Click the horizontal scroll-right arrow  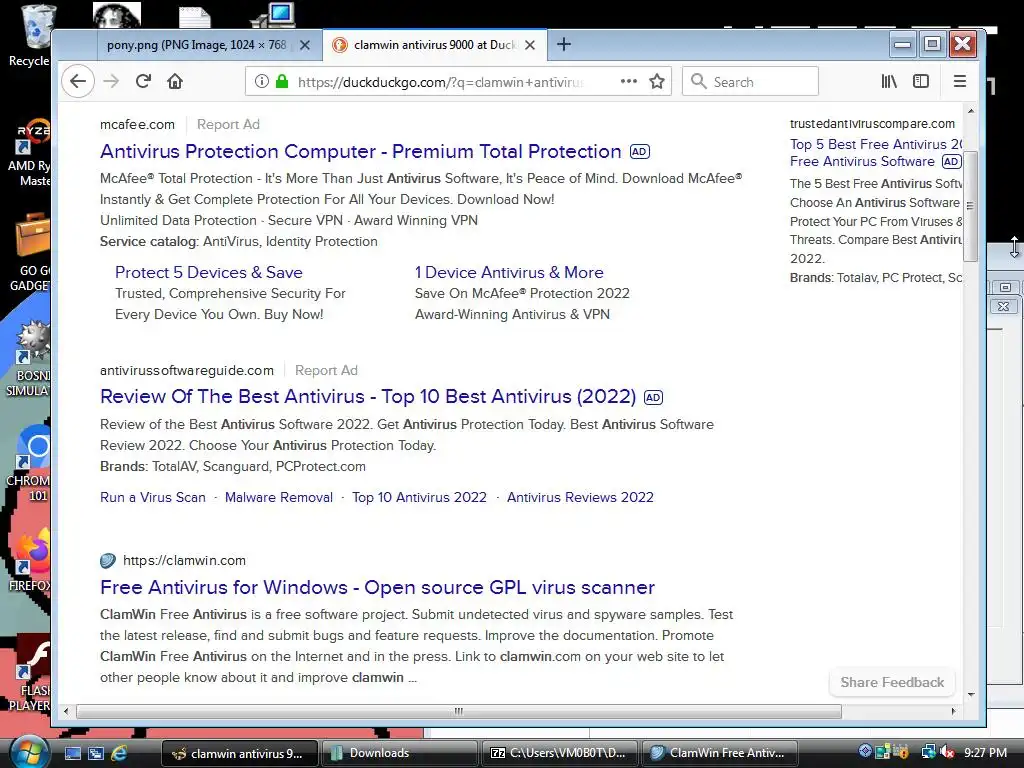(x=953, y=711)
